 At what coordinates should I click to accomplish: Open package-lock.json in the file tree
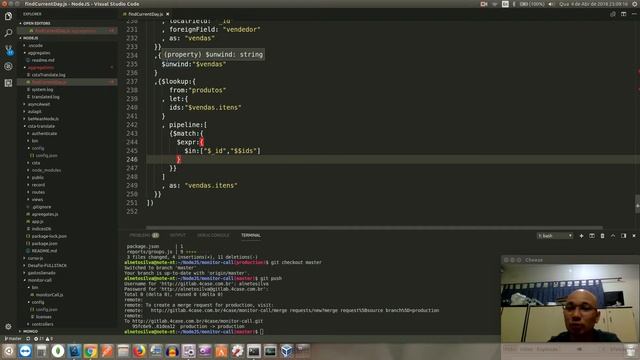(x=49, y=236)
